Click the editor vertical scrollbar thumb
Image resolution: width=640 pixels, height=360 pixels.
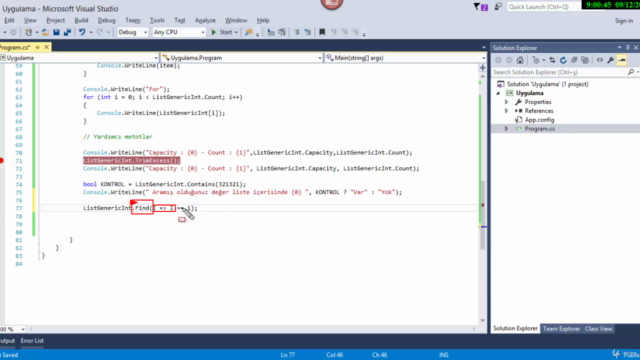pyautogui.click(x=483, y=214)
